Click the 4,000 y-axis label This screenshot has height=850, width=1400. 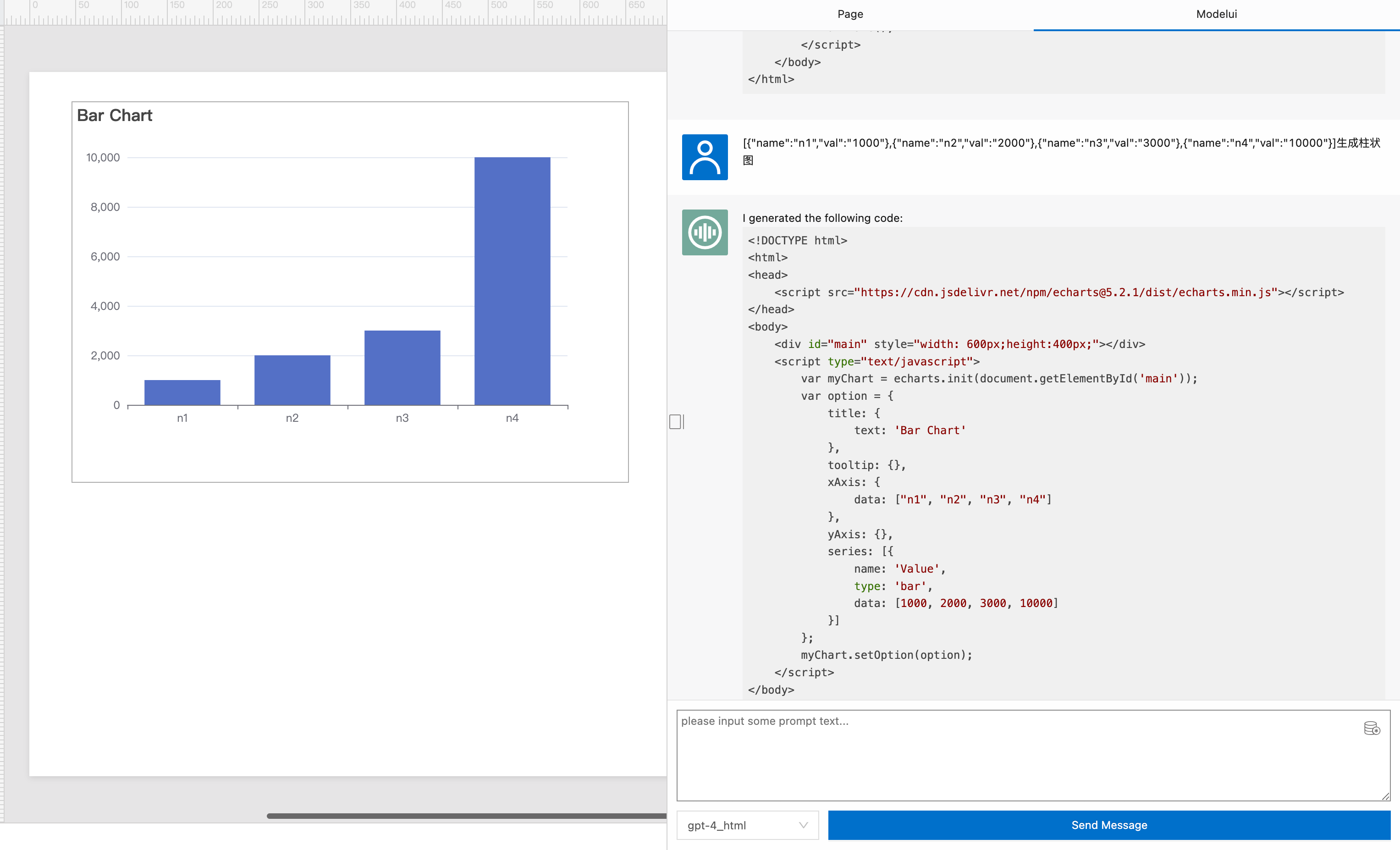(105, 306)
